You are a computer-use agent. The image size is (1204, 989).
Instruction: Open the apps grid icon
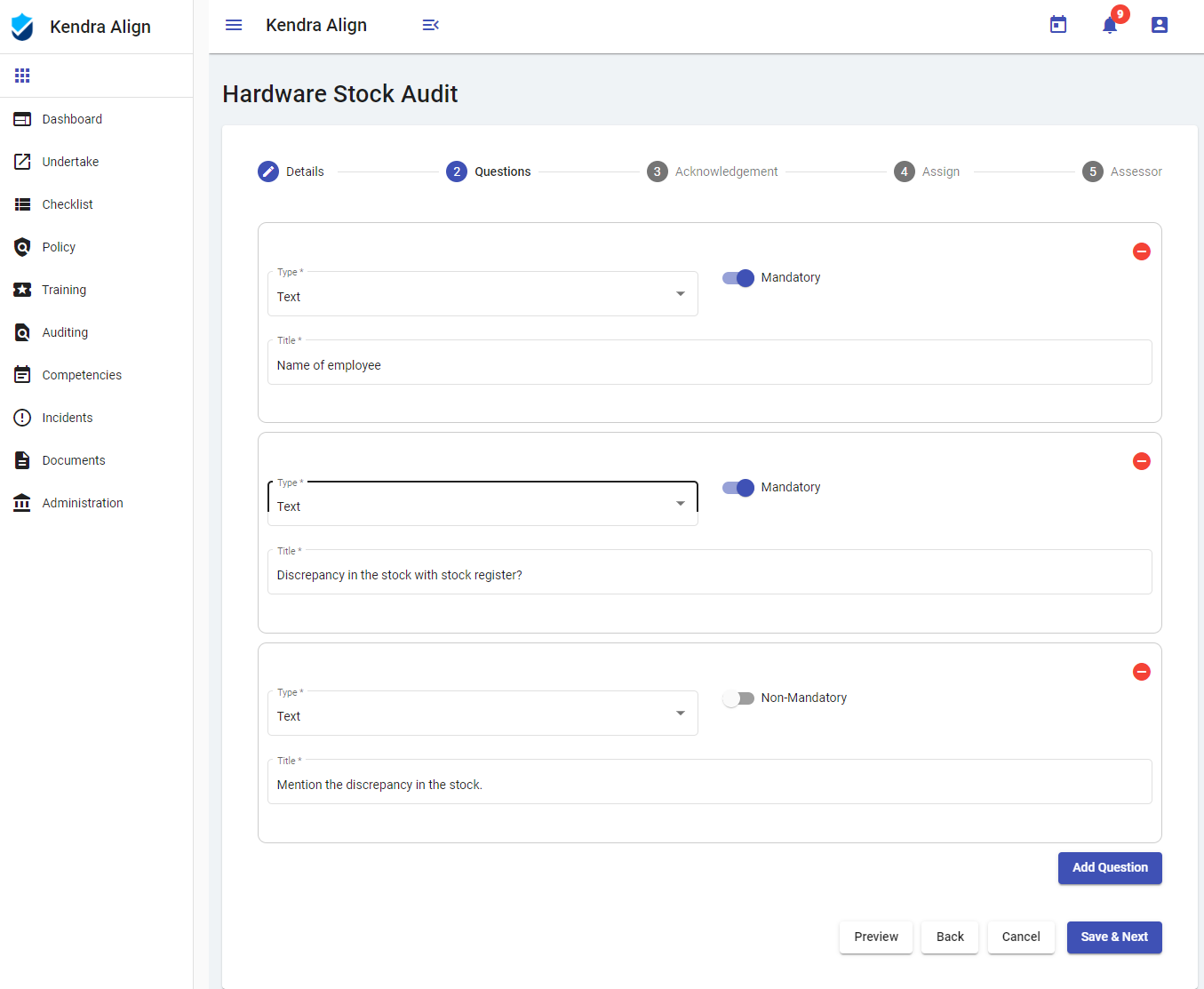(22, 76)
